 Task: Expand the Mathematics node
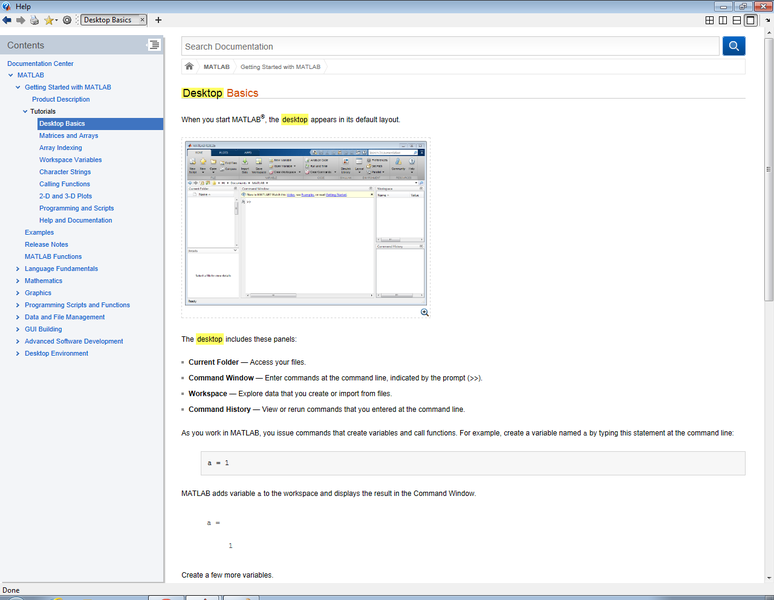pyautogui.click(x=18, y=281)
